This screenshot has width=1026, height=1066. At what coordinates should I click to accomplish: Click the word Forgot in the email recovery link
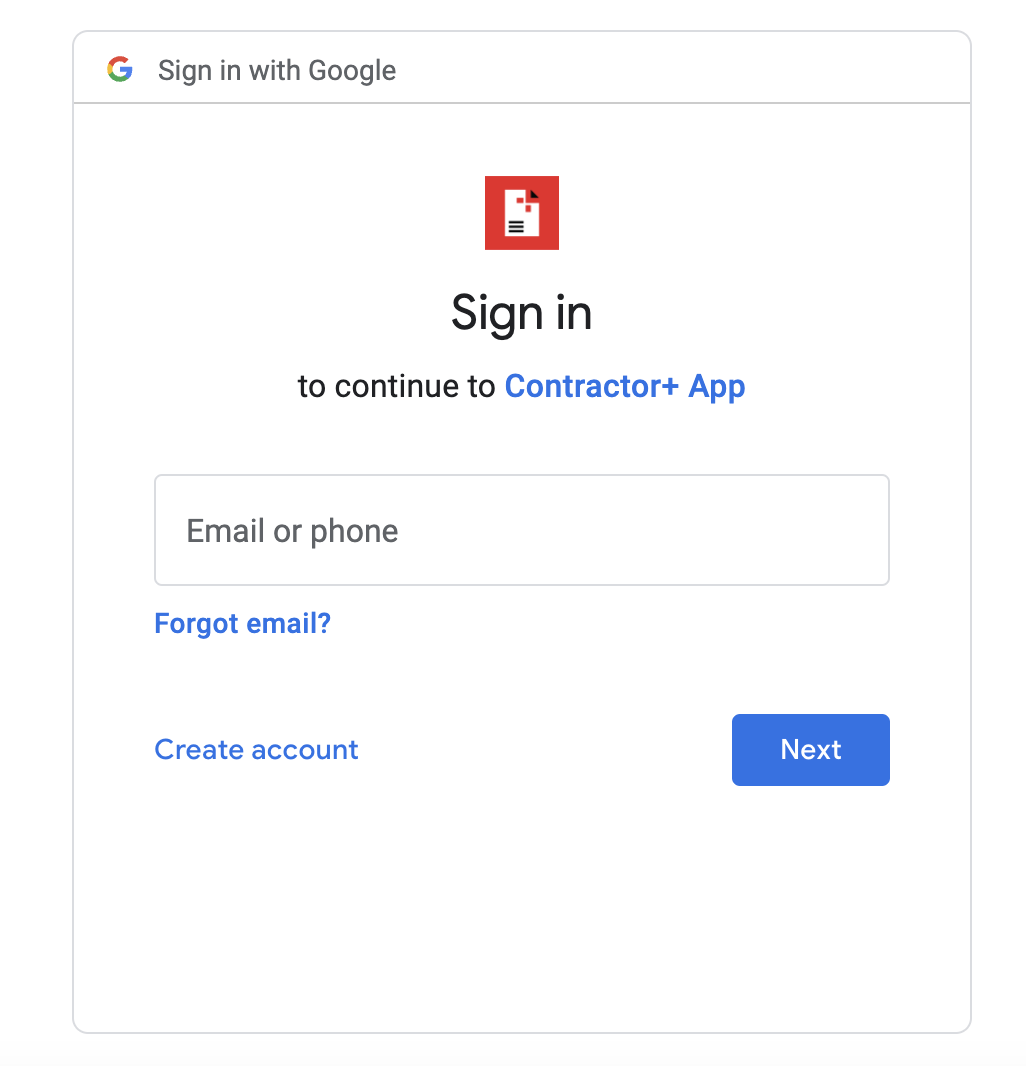196,623
